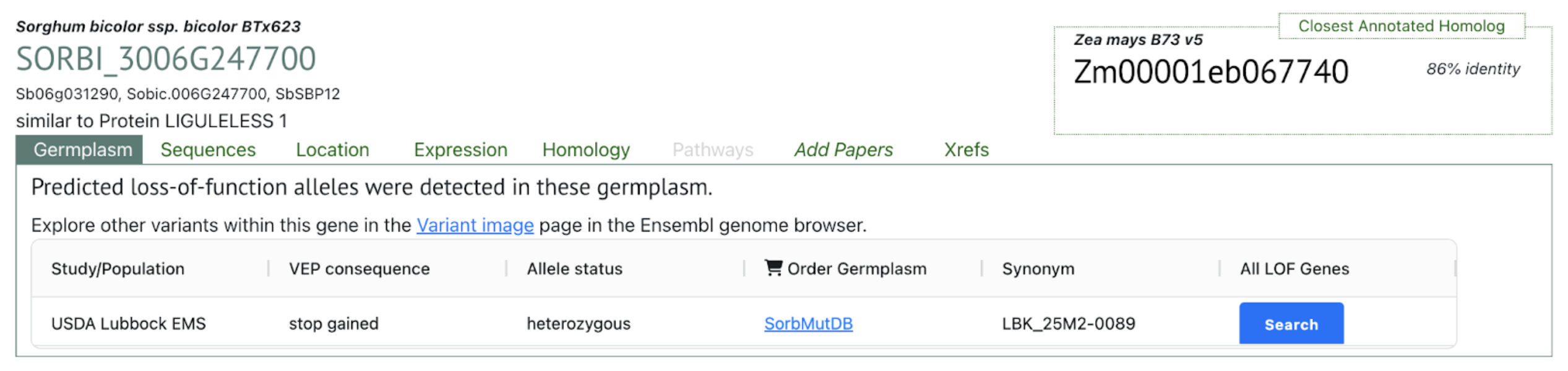Click the Allele status column header

[x=574, y=269]
